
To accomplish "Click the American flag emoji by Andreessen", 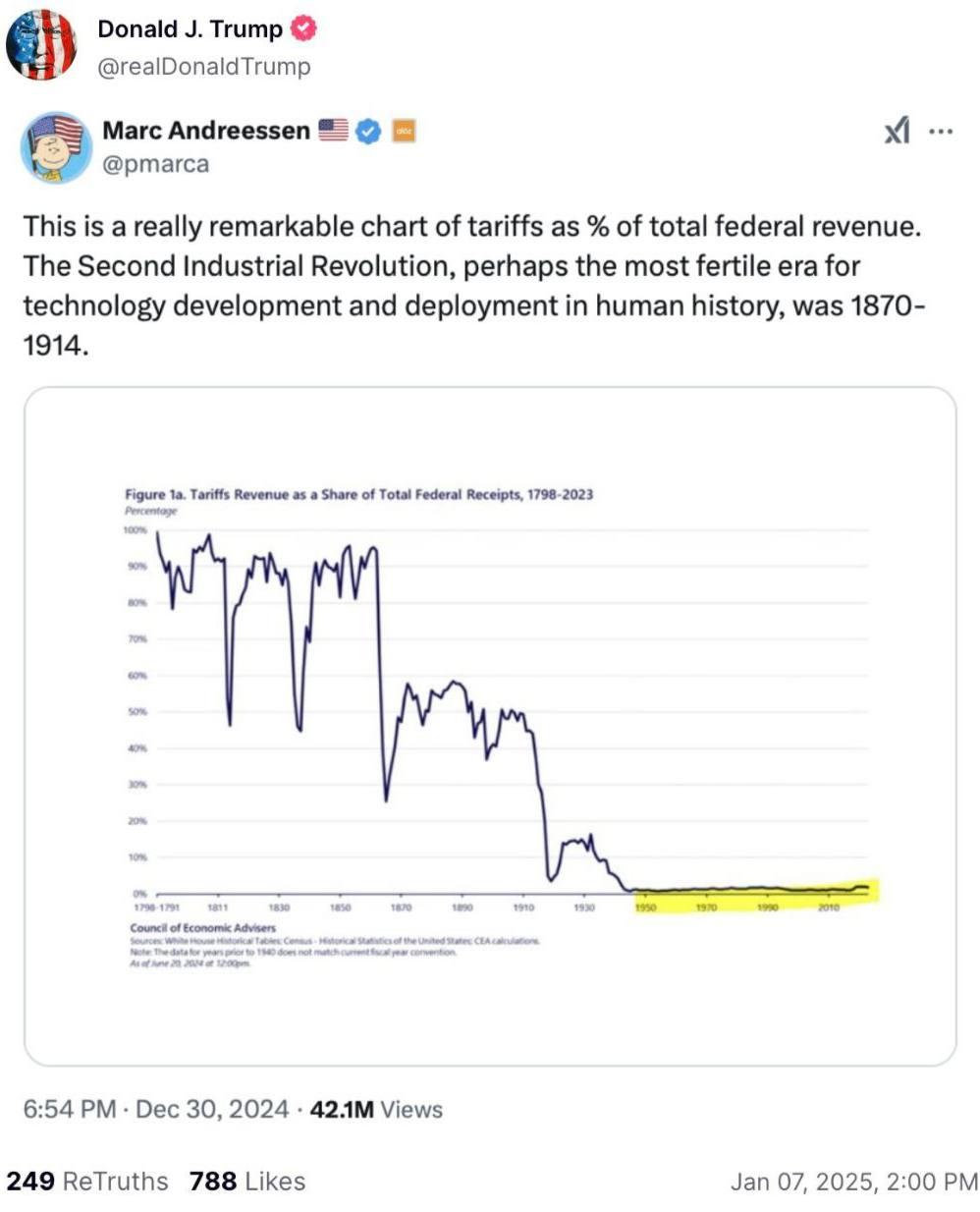I will [334, 130].
